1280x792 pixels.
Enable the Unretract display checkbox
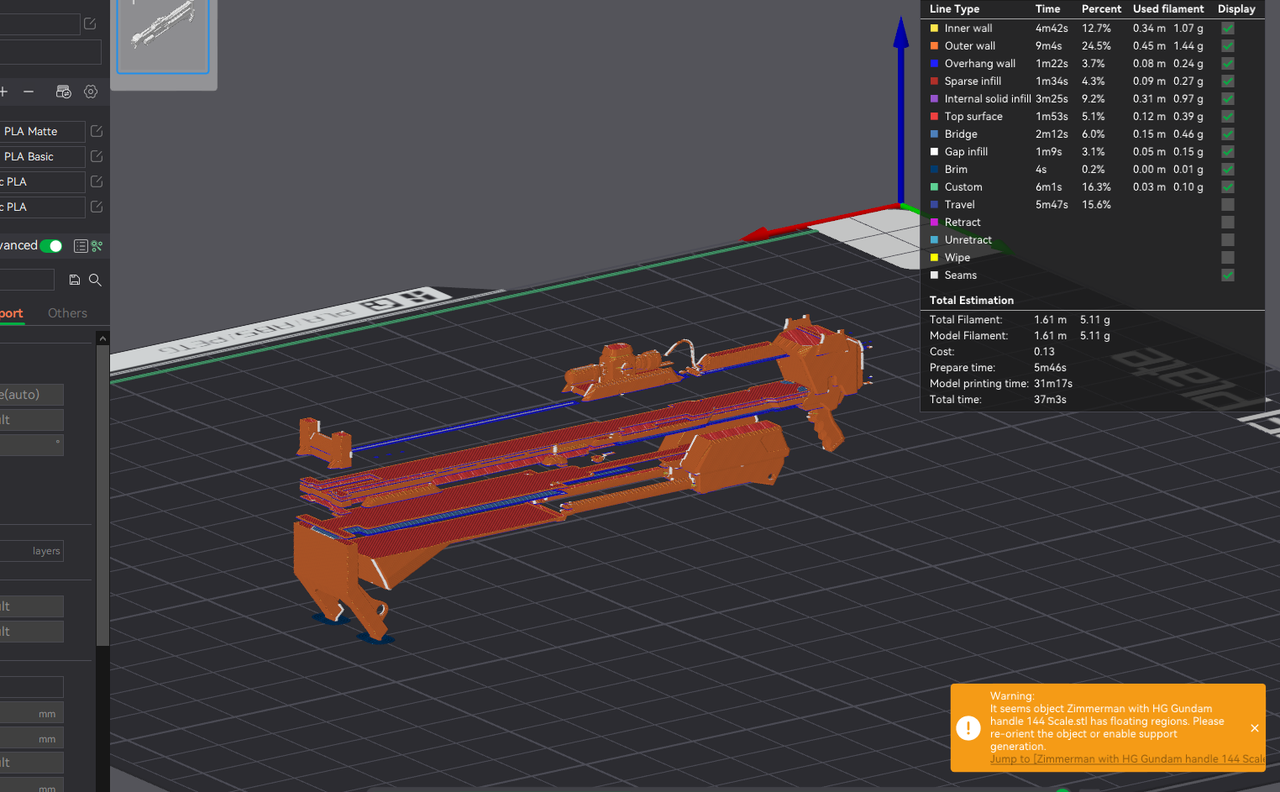[x=1228, y=240]
